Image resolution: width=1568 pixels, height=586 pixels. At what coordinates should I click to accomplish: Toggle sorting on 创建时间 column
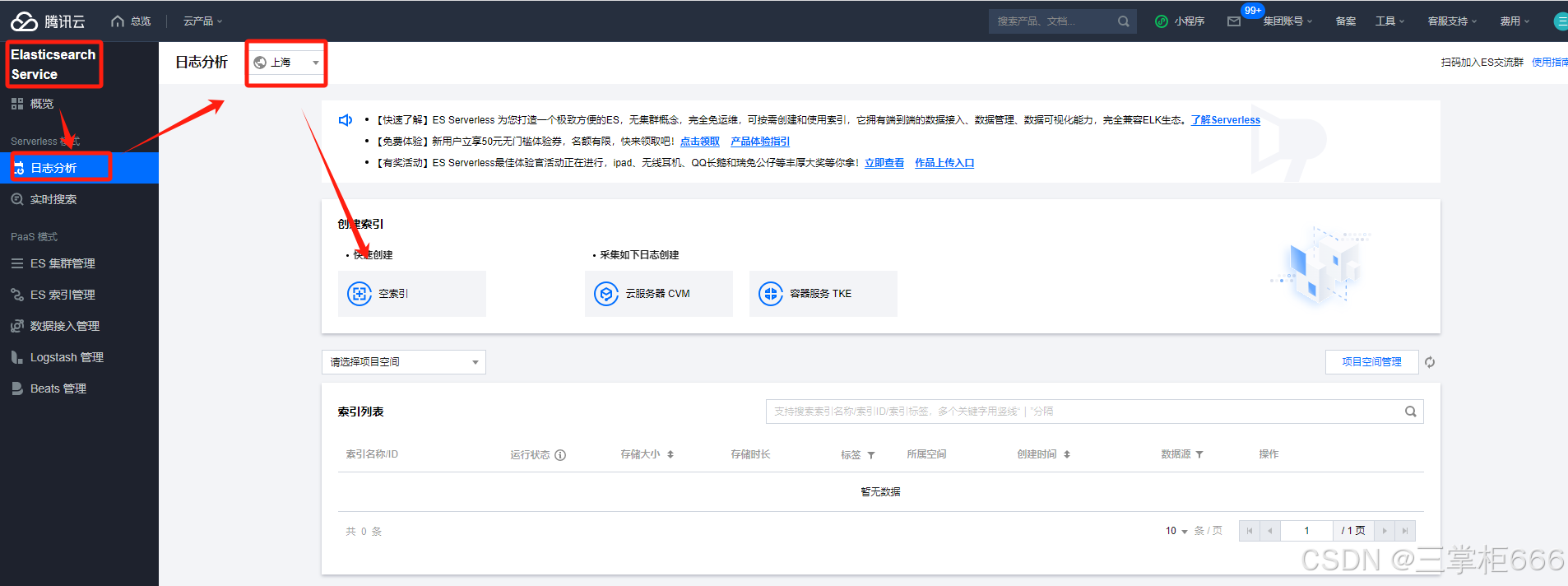(x=1067, y=454)
